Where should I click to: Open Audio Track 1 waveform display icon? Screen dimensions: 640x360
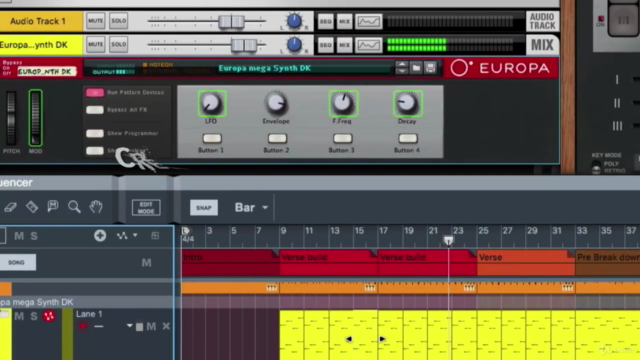369,21
